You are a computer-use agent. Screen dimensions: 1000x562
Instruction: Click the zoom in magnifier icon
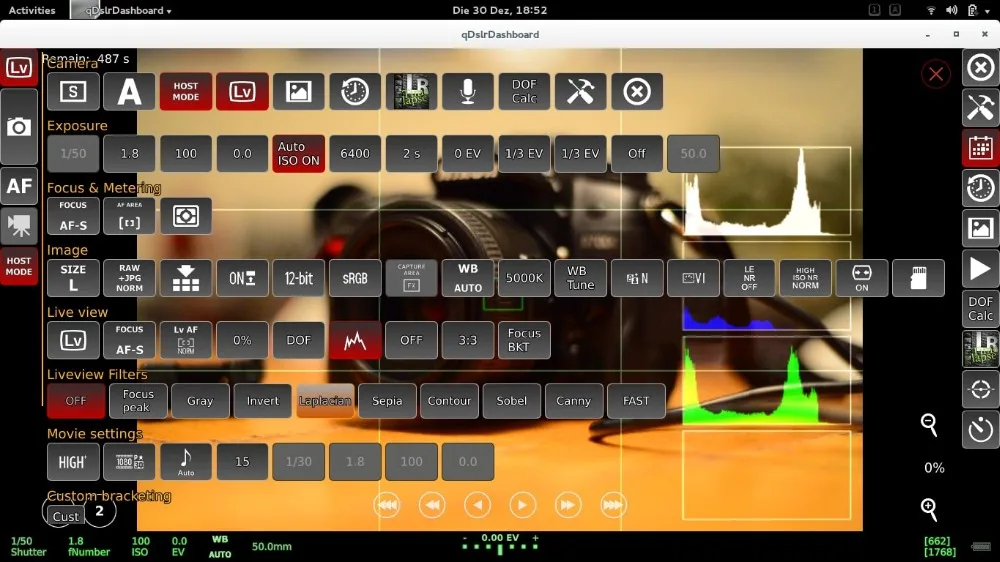[x=929, y=509]
